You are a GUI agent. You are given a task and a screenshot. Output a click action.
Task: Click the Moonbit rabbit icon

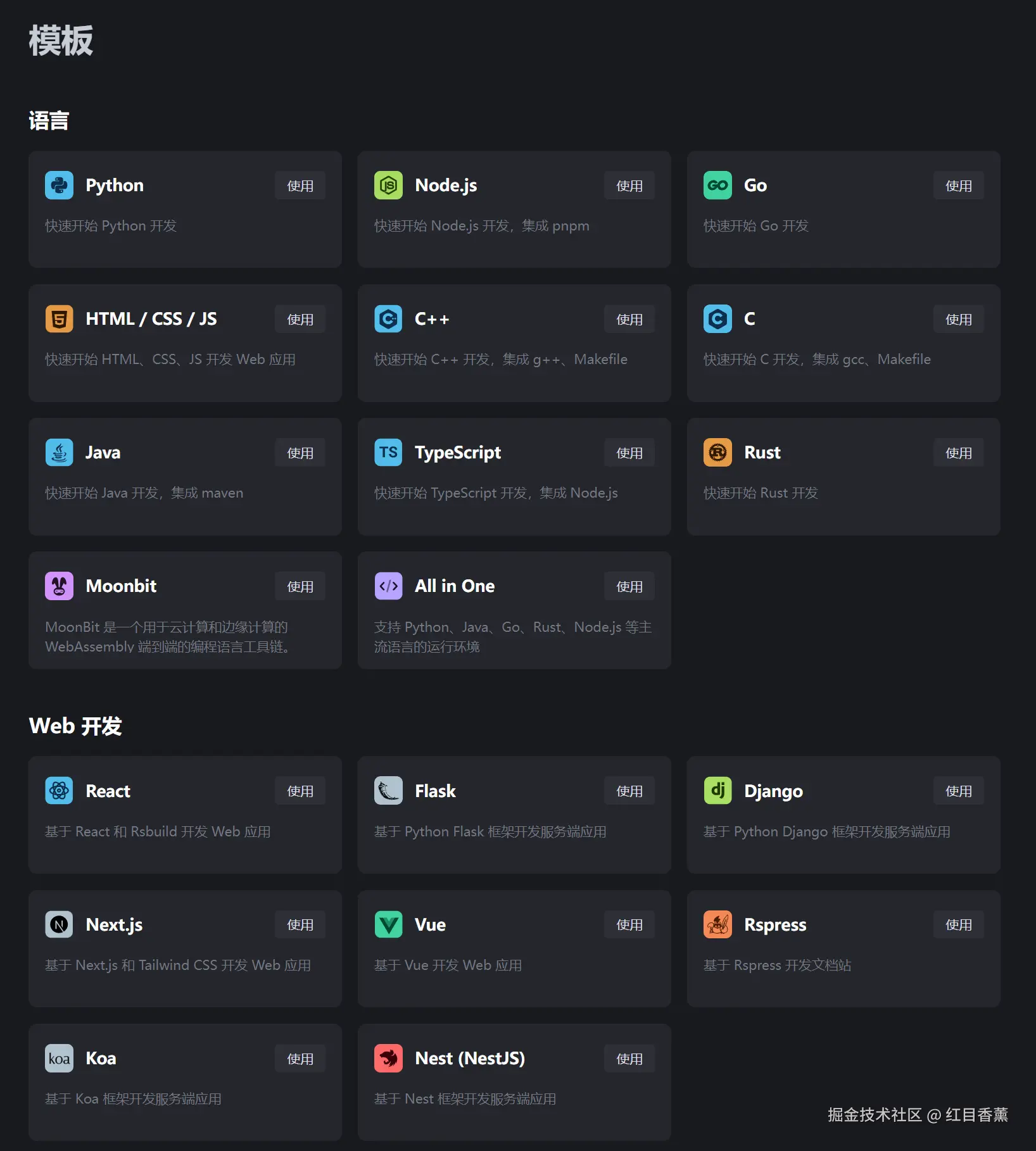(x=59, y=586)
